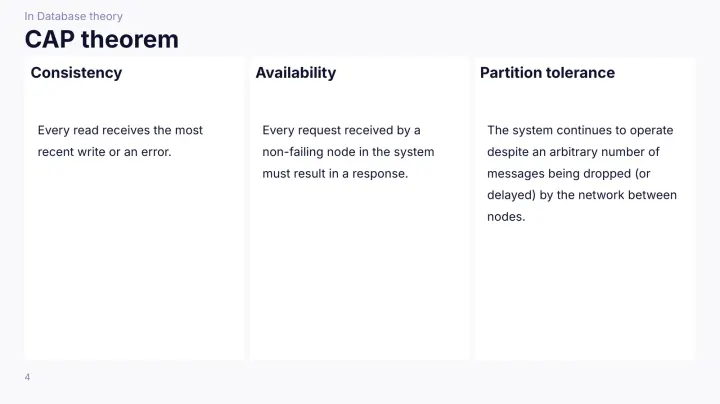Click 'The system continues to operate' line
This screenshot has height=404, width=720.
pyautogui.click(x=580, y=130)
